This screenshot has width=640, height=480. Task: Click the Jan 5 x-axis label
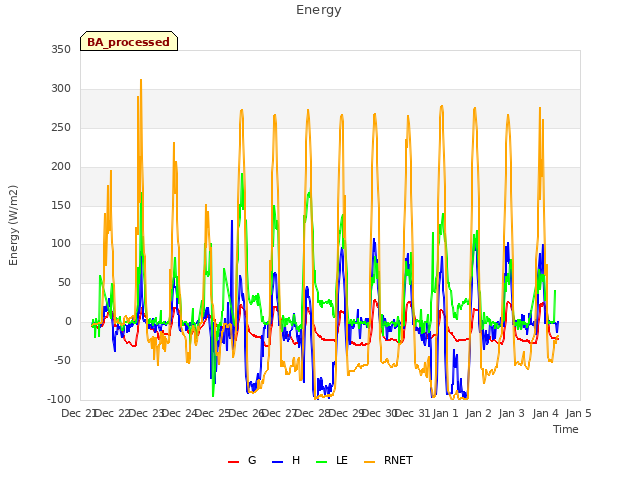[x=578, y=413]
